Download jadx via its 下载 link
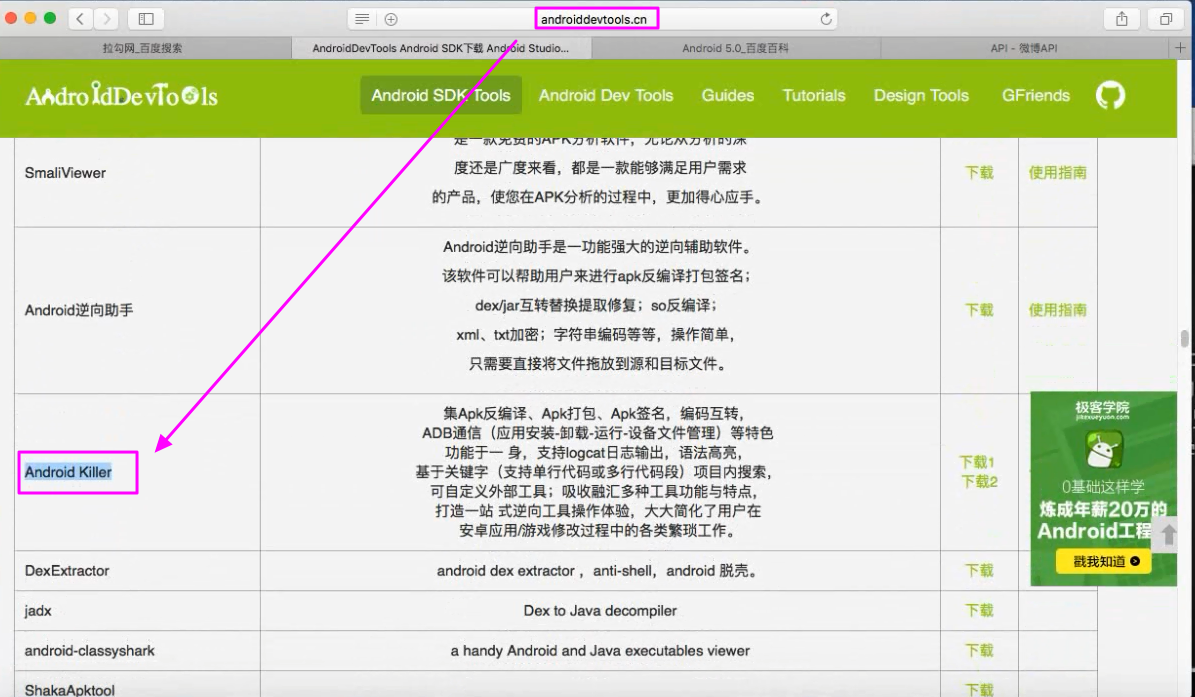Screen dimensions: 1195x697 (979, 610)
